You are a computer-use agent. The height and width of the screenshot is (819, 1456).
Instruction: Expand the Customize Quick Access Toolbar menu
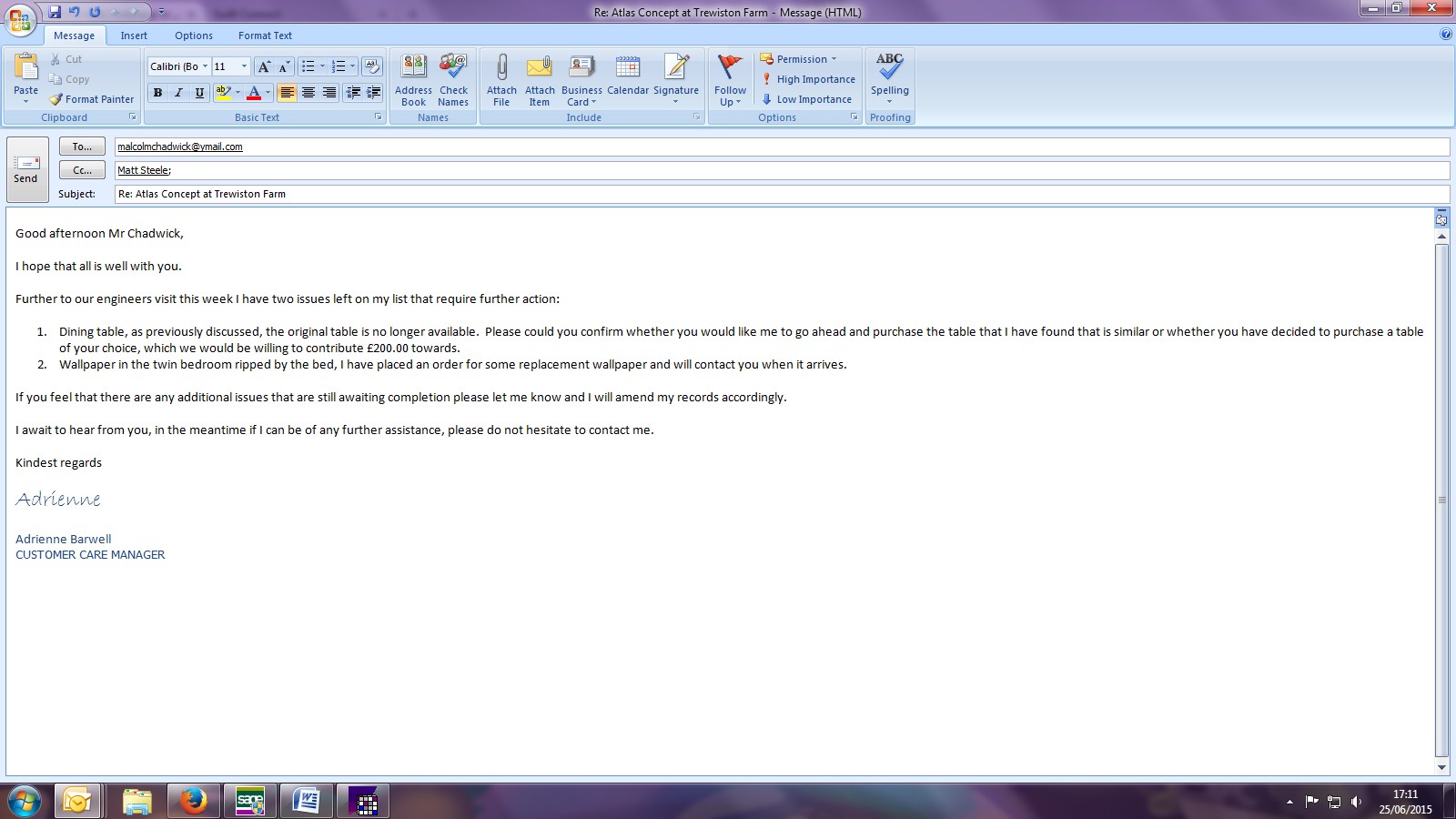(x=161, y=12)
